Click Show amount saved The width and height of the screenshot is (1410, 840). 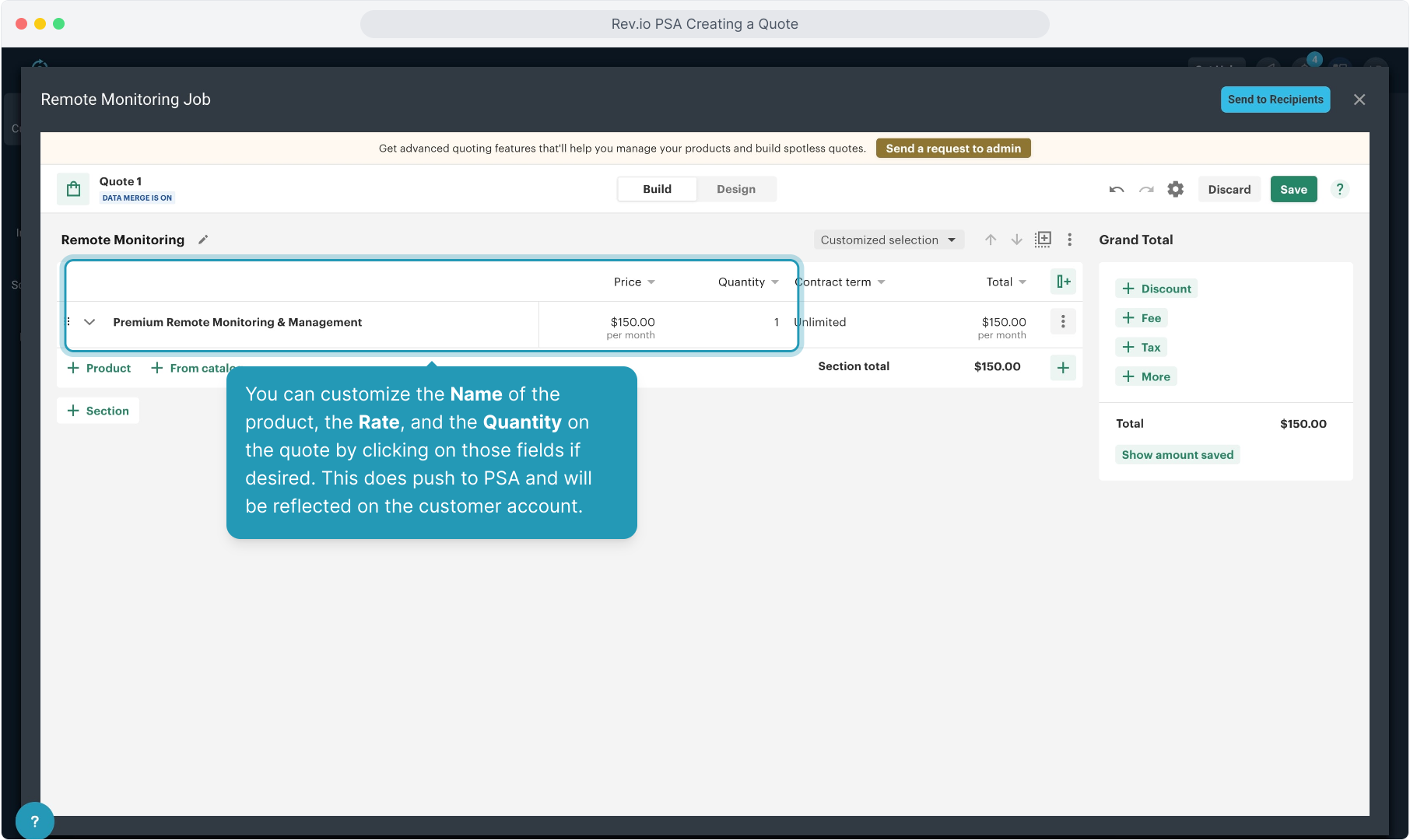point(1177,455)
